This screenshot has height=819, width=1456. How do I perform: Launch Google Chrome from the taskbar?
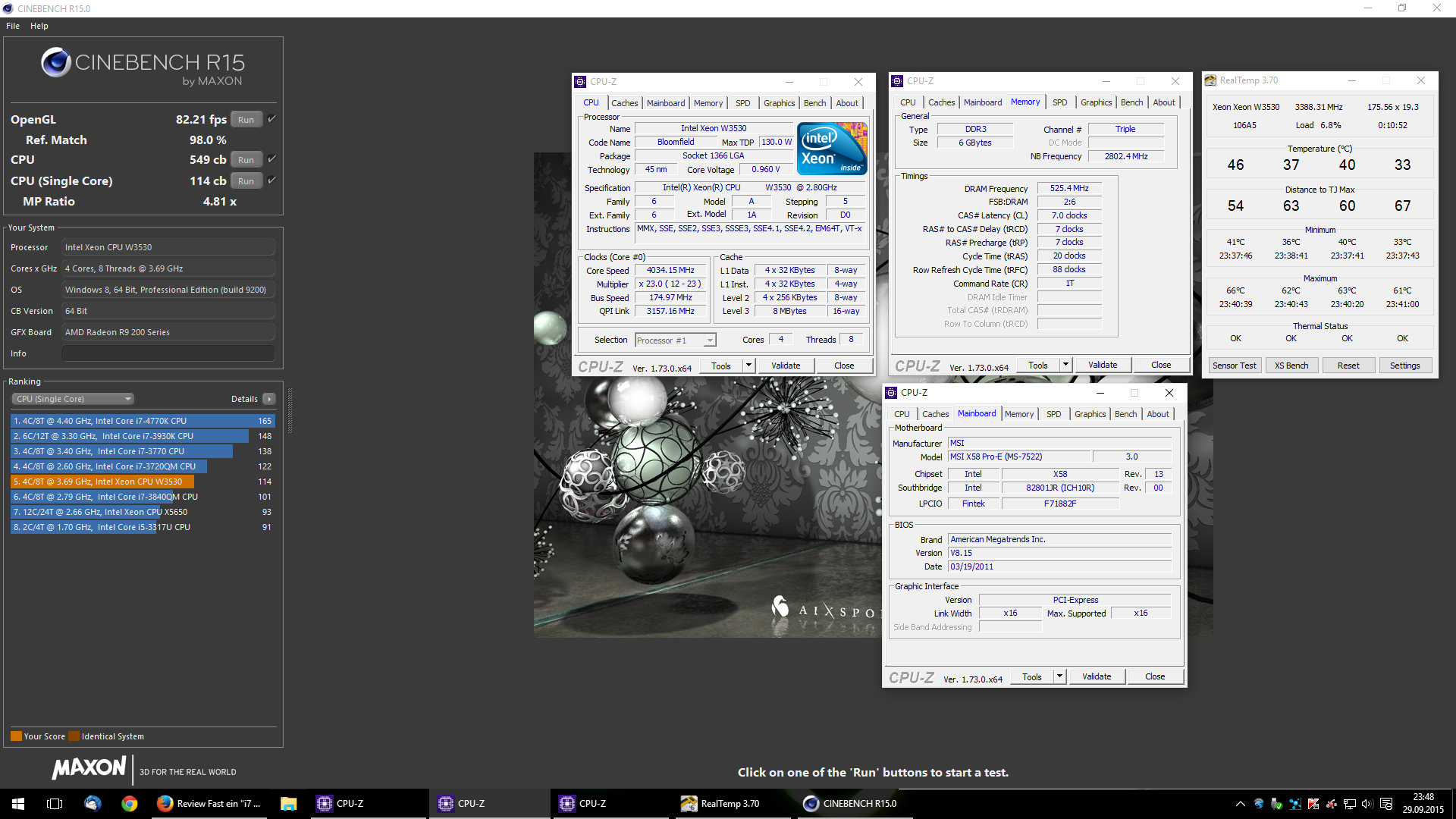[130, 804]
